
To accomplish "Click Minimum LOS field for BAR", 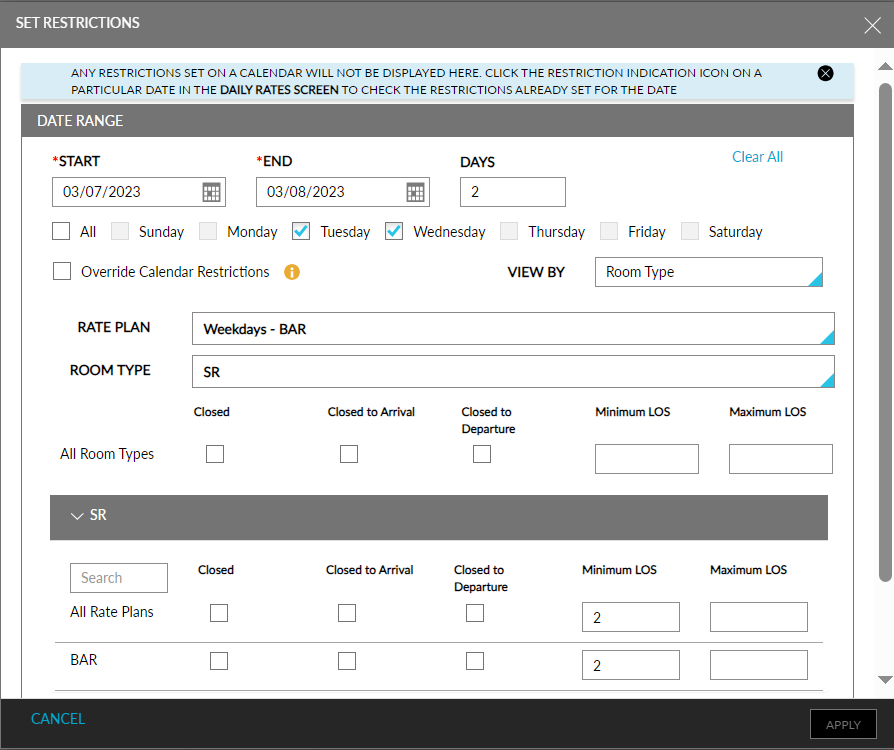I will click(631, 665).
